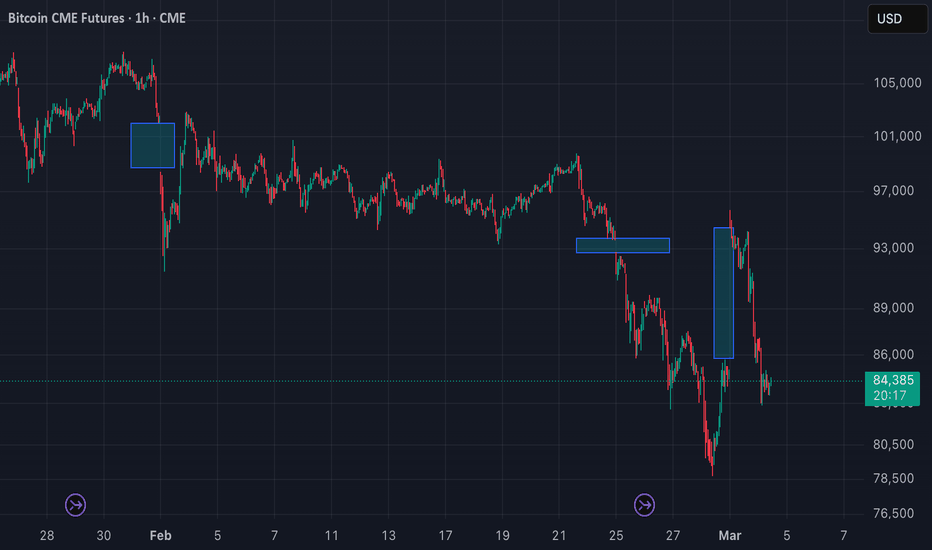Click the 97,000 price axis label
Viewport: 932px width, 550px height.
coord(893,191)
